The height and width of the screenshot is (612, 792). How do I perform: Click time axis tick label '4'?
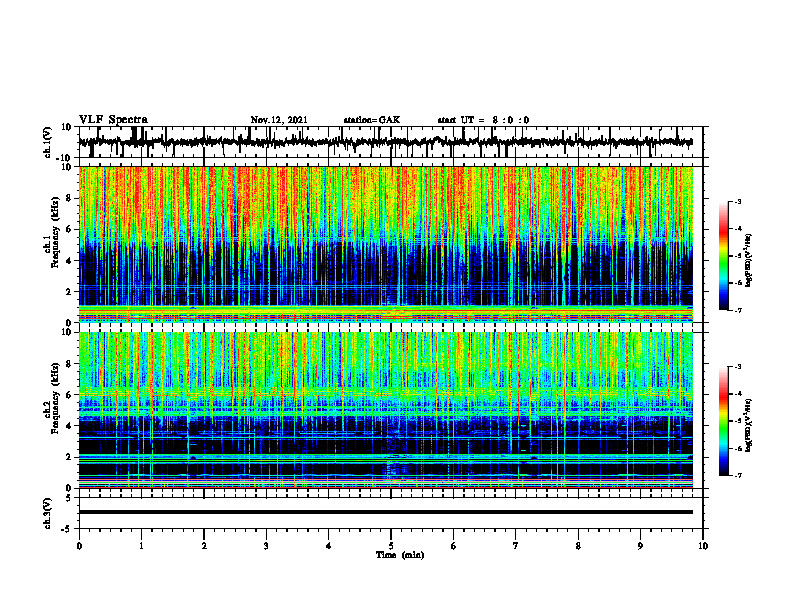click(x=329, y=546)
